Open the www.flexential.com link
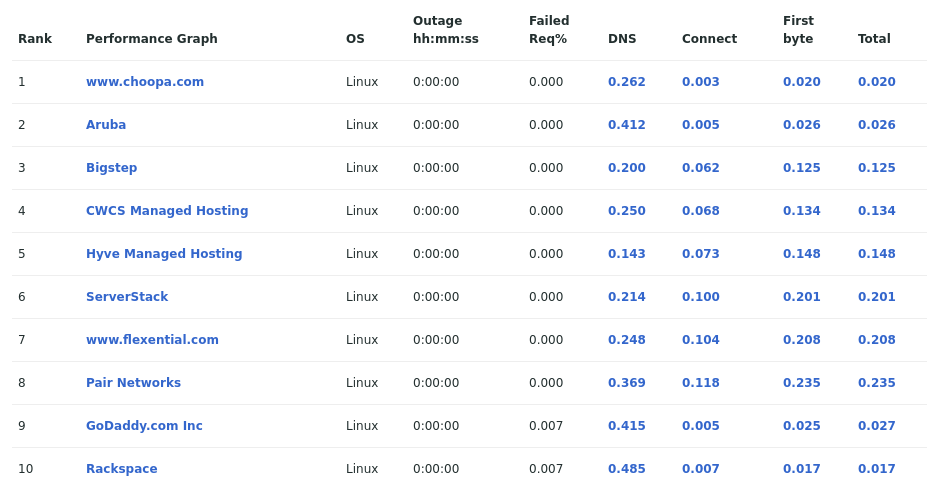Image resolution: width=939 pixels, height=490 pixels. pyautogui.click(x=152, y=340)
